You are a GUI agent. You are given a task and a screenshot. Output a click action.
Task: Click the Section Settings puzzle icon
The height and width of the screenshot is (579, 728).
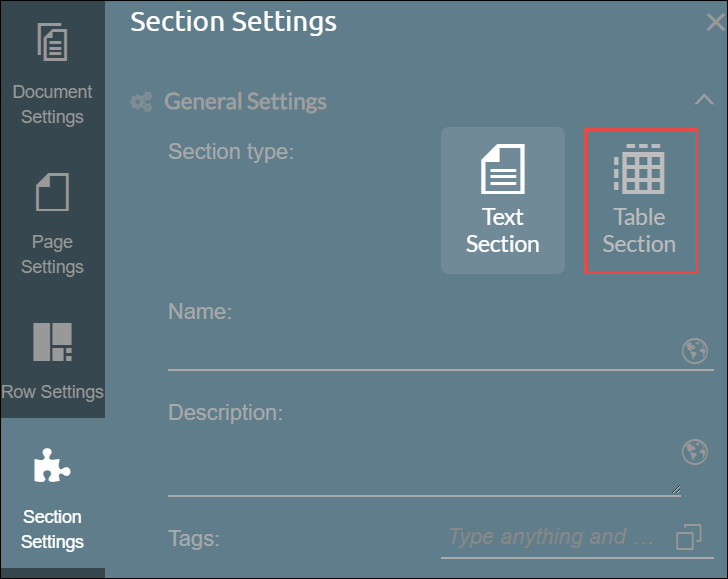[52, 466]
